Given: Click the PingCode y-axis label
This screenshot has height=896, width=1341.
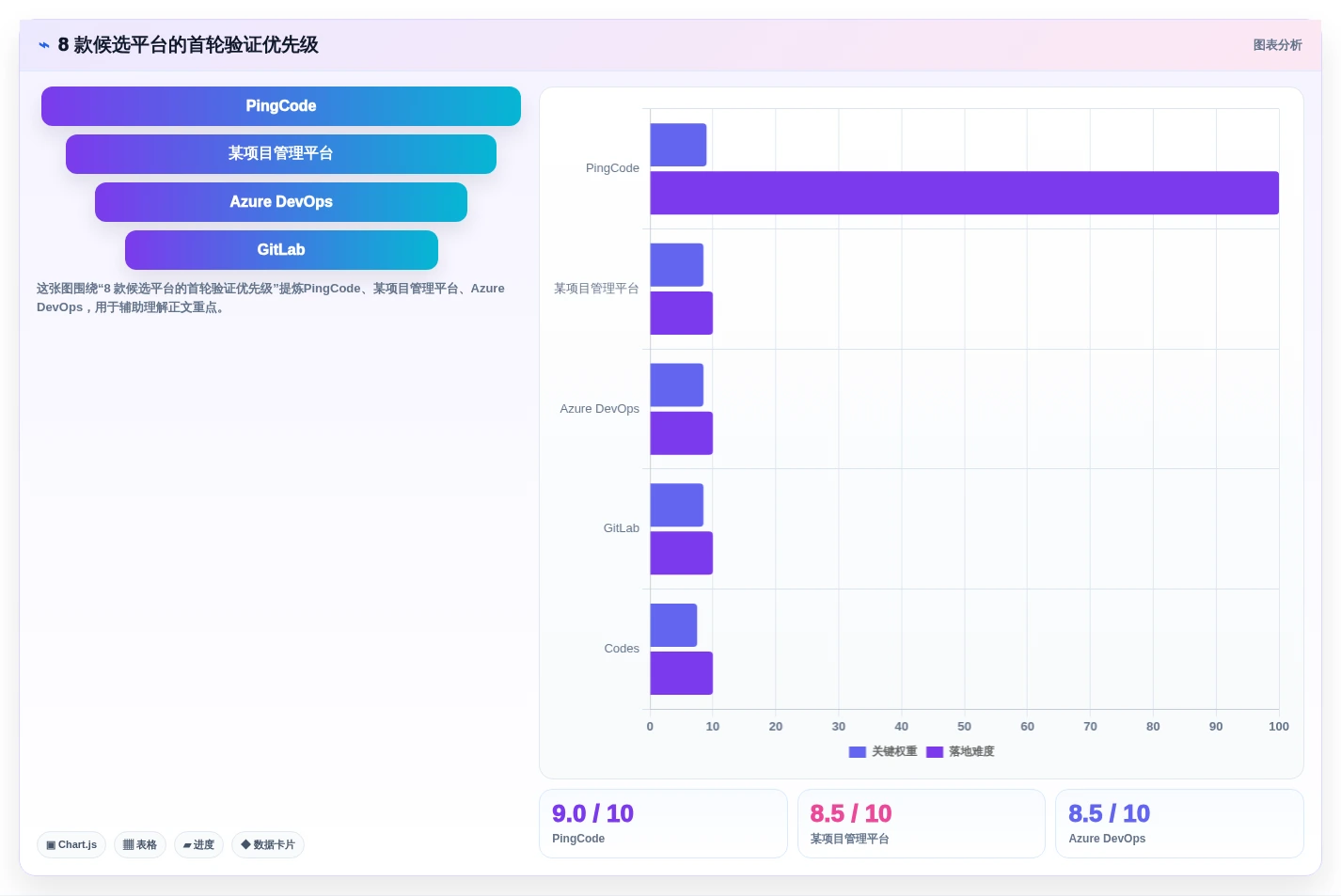Looking at the screenshot, I should [612, 168].
